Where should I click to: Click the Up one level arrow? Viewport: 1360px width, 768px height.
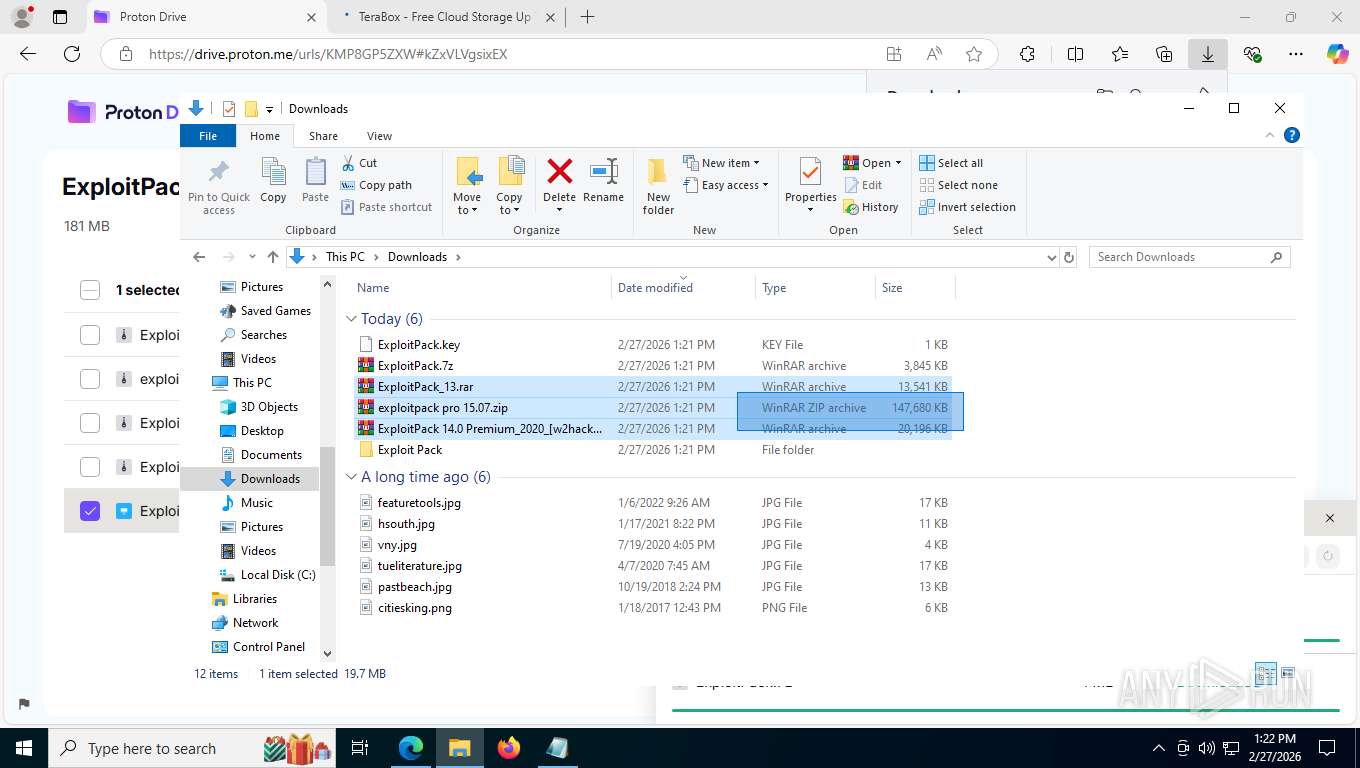tap(272, 257)
